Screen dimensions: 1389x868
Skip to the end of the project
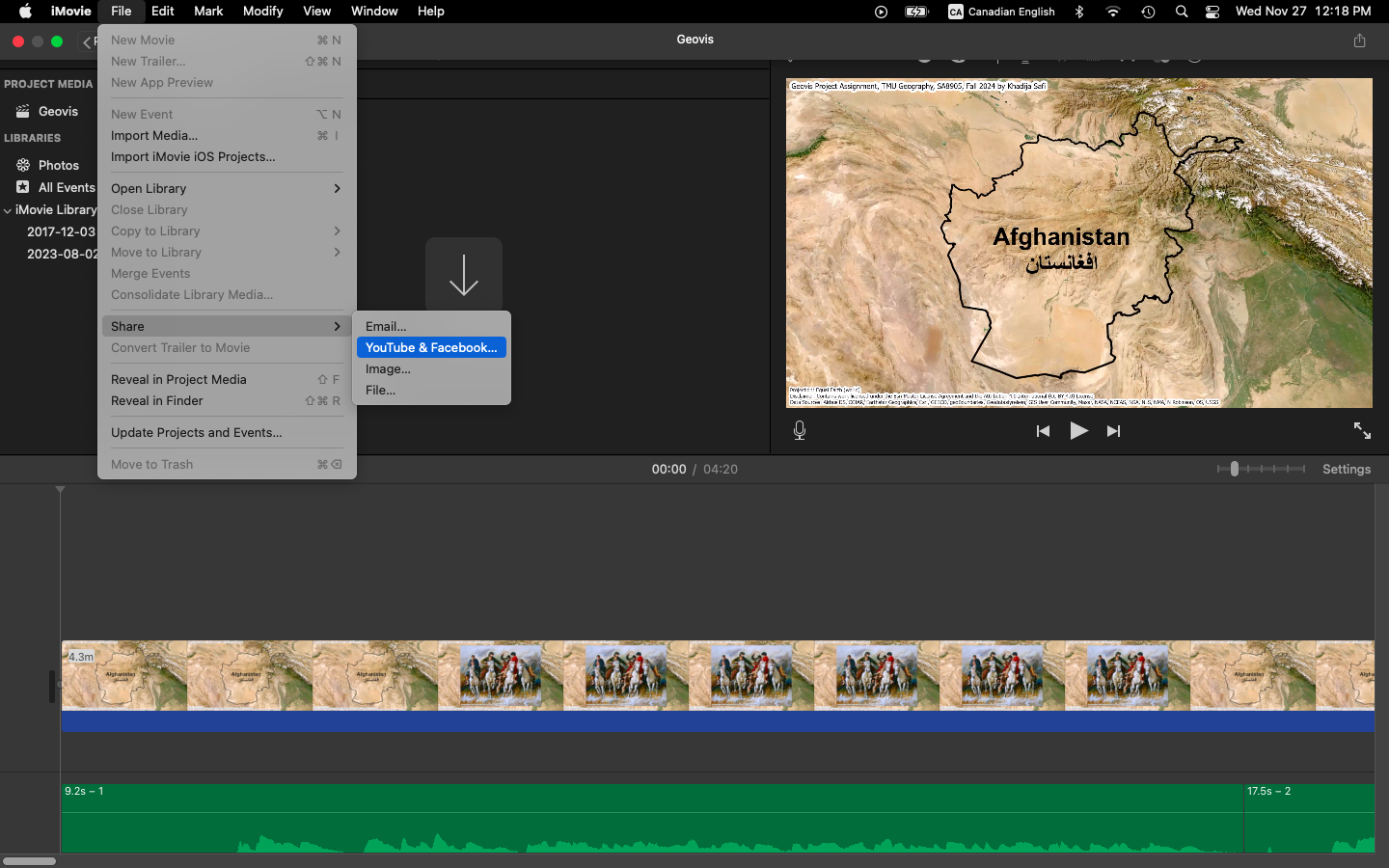point(1114,431)
